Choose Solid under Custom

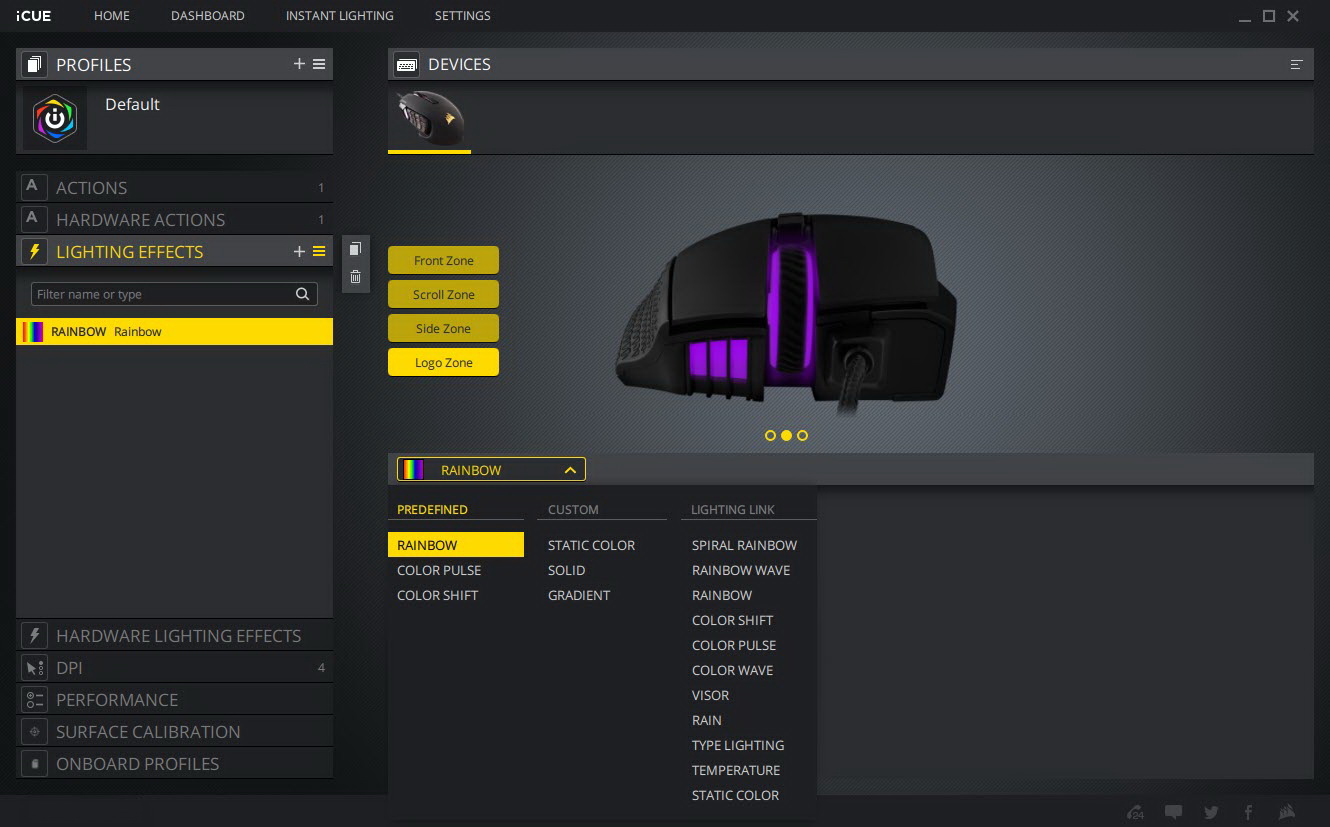pos(567,570)
